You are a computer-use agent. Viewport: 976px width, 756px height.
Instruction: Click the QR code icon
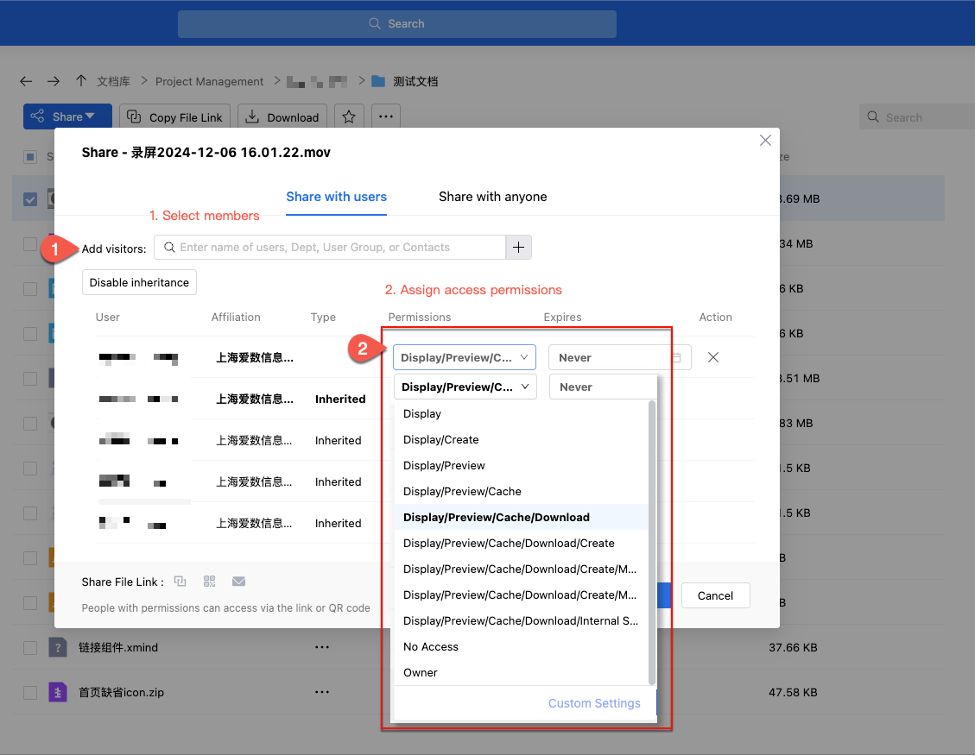click(209, 581)
